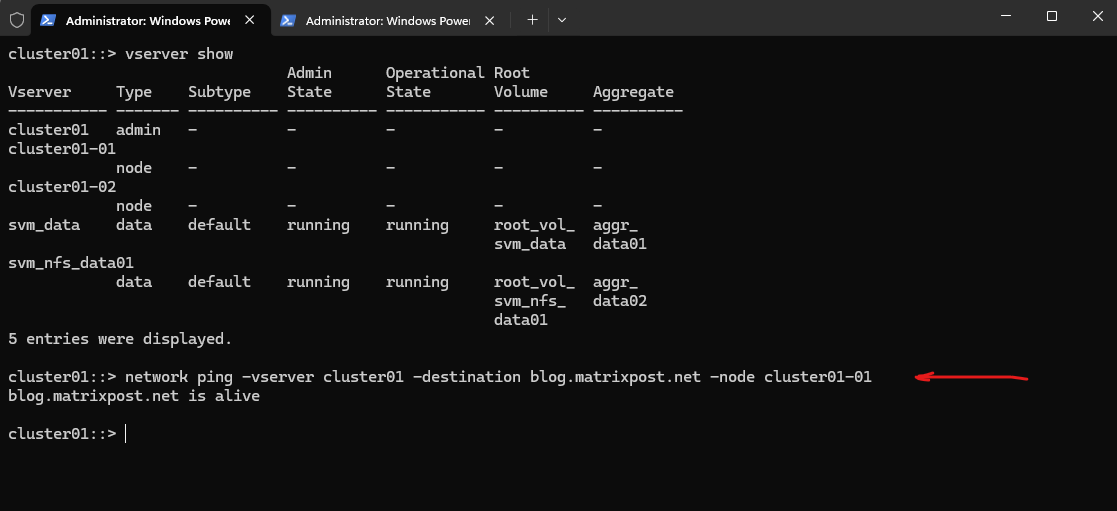Click the PowerShell icon on second tab
Image resolution: width=1117 pixels, height=511 pixels.
coord(288,20)
